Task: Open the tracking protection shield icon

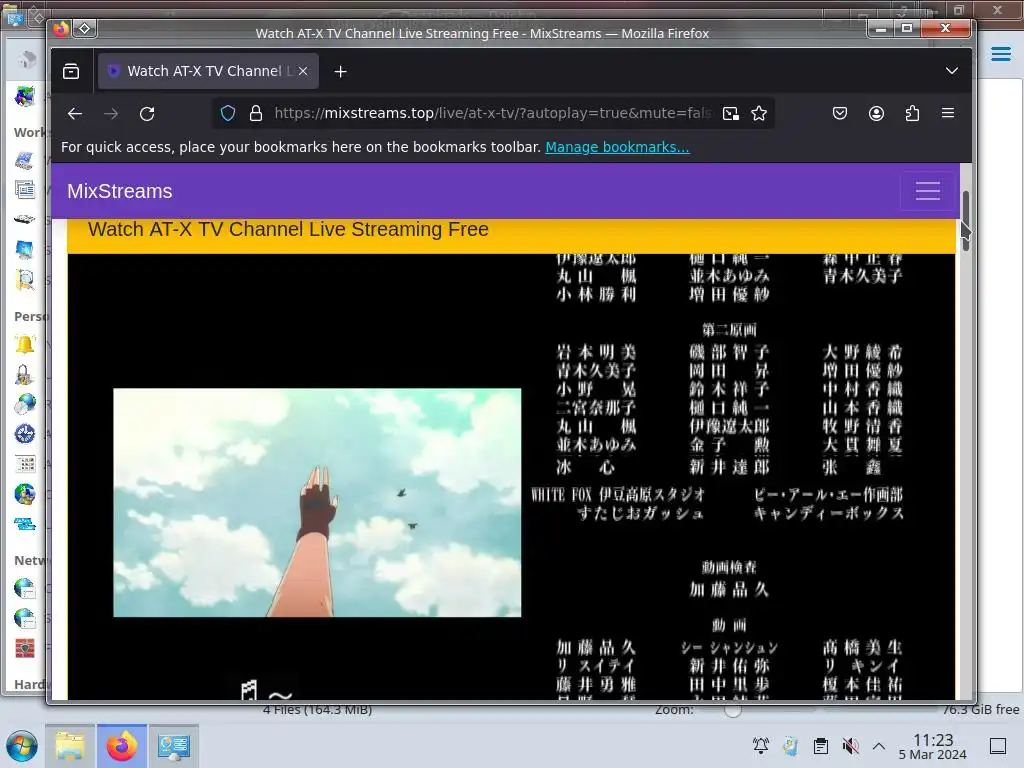Action: (227, 114)
